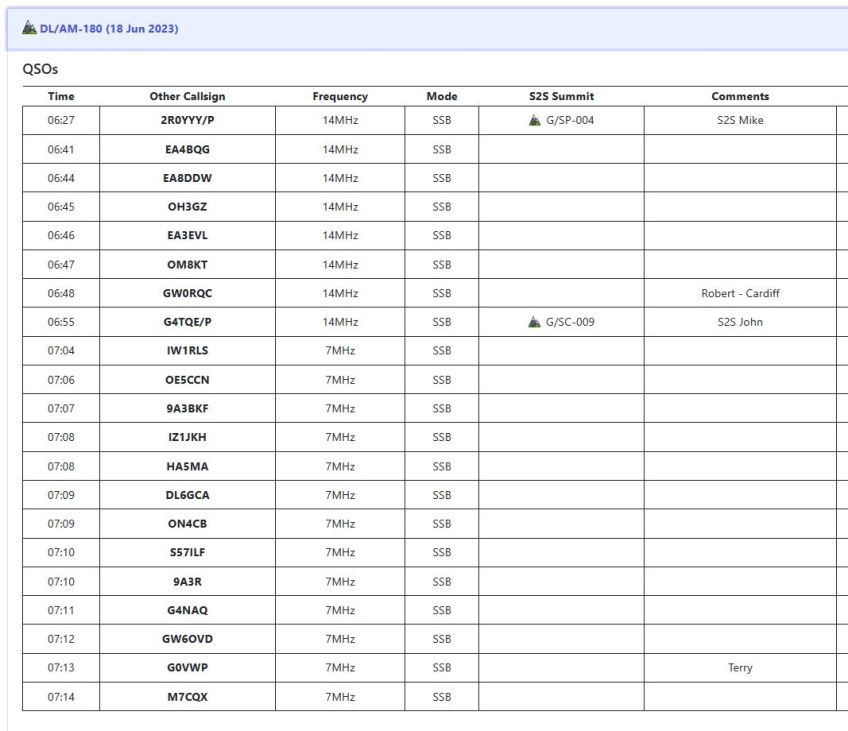This screenshot has width=848, height=731.
Task: Click the summit icon next to G/SC-009
Action: 535,322
